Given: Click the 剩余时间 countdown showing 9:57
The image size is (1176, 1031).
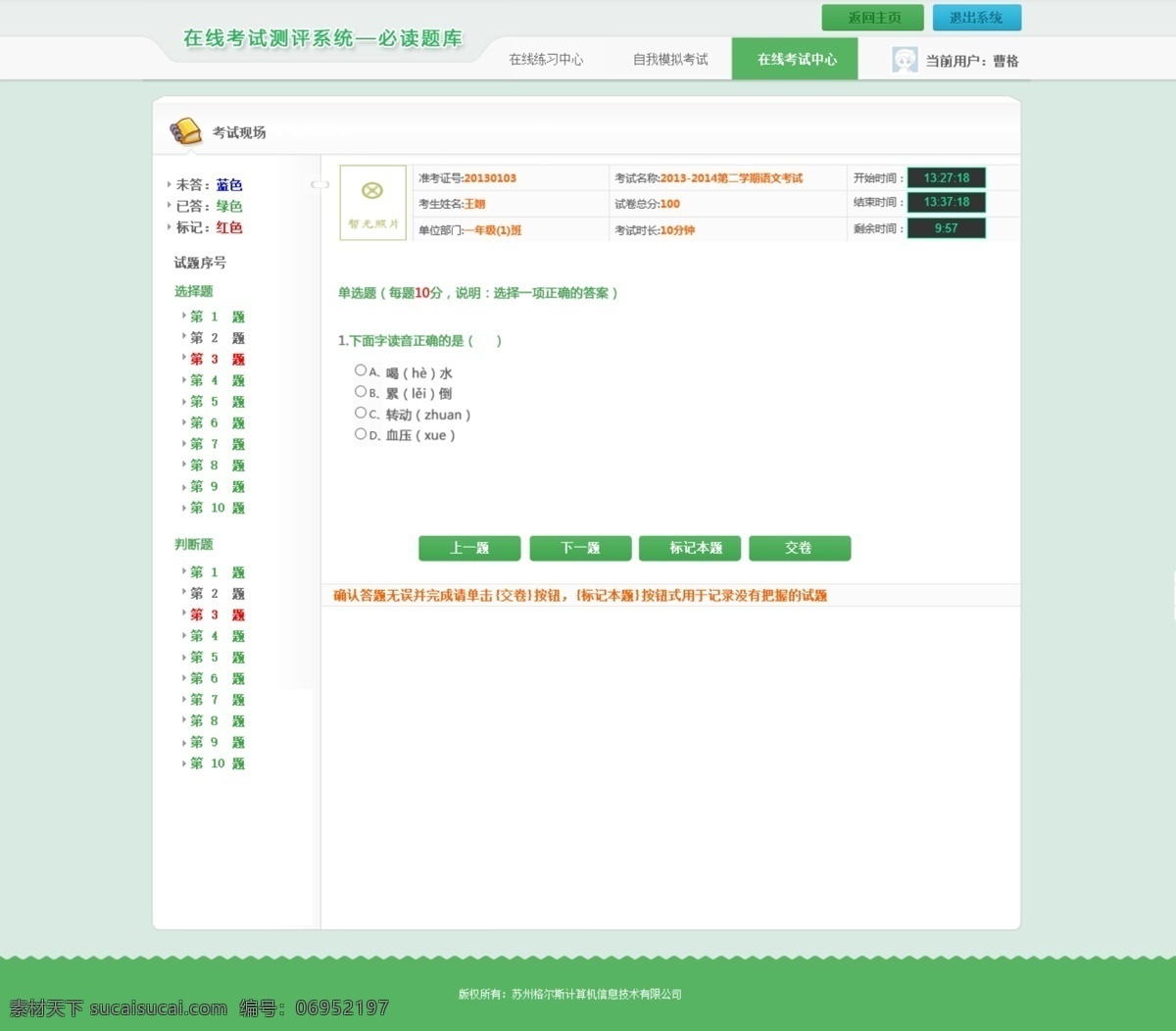Looking at the screenshot, I should click(946, 228).
